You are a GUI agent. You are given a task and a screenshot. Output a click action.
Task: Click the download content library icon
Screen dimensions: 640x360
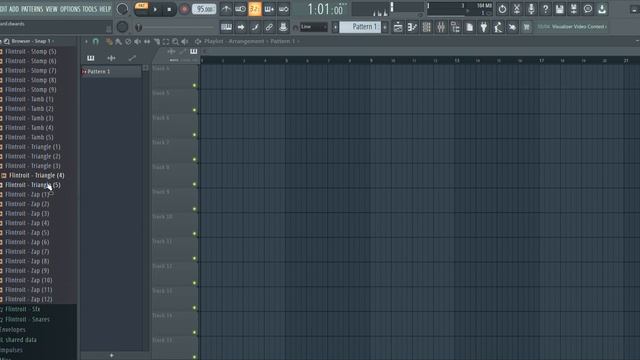pos(602,9)
